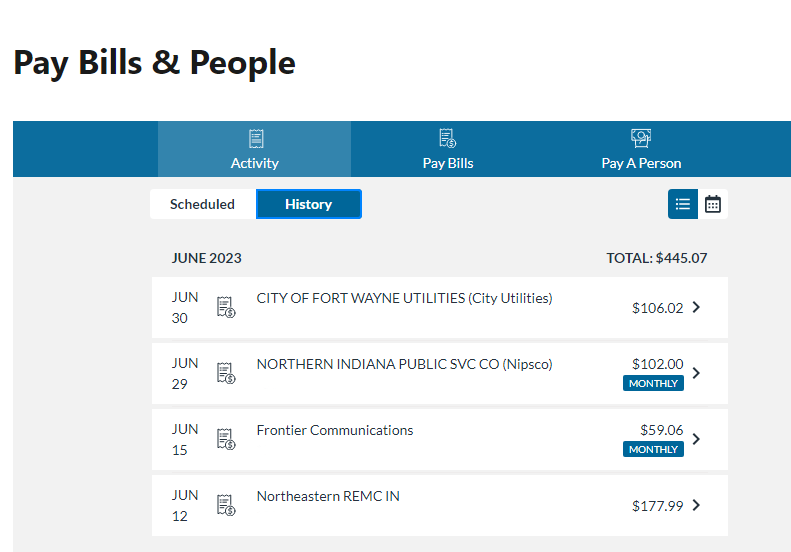Image resolution: width=791 pixels, height=552 pixels.
Task: Click bill icon beside Frontier Communications
Action: pos(226,439)
